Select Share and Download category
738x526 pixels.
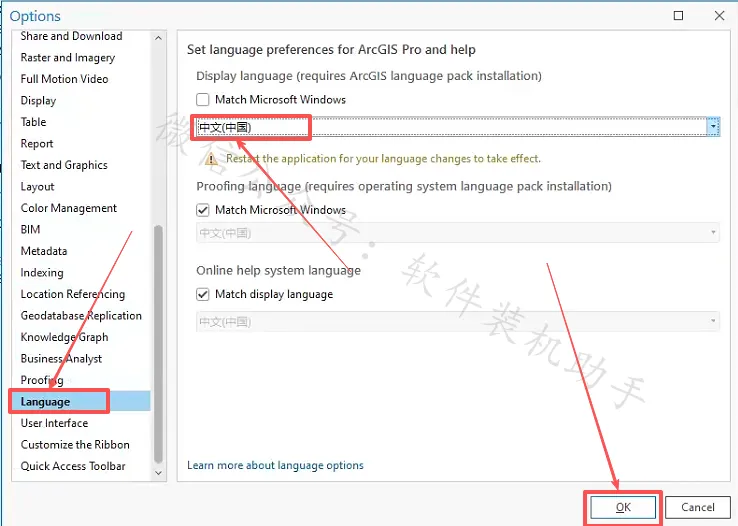[71, 36]
